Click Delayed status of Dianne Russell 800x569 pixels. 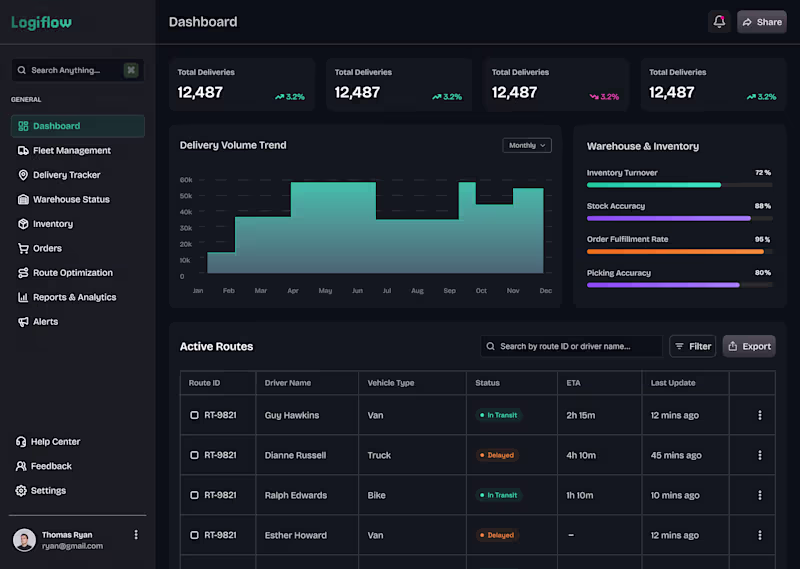click(x=497, y=455)
